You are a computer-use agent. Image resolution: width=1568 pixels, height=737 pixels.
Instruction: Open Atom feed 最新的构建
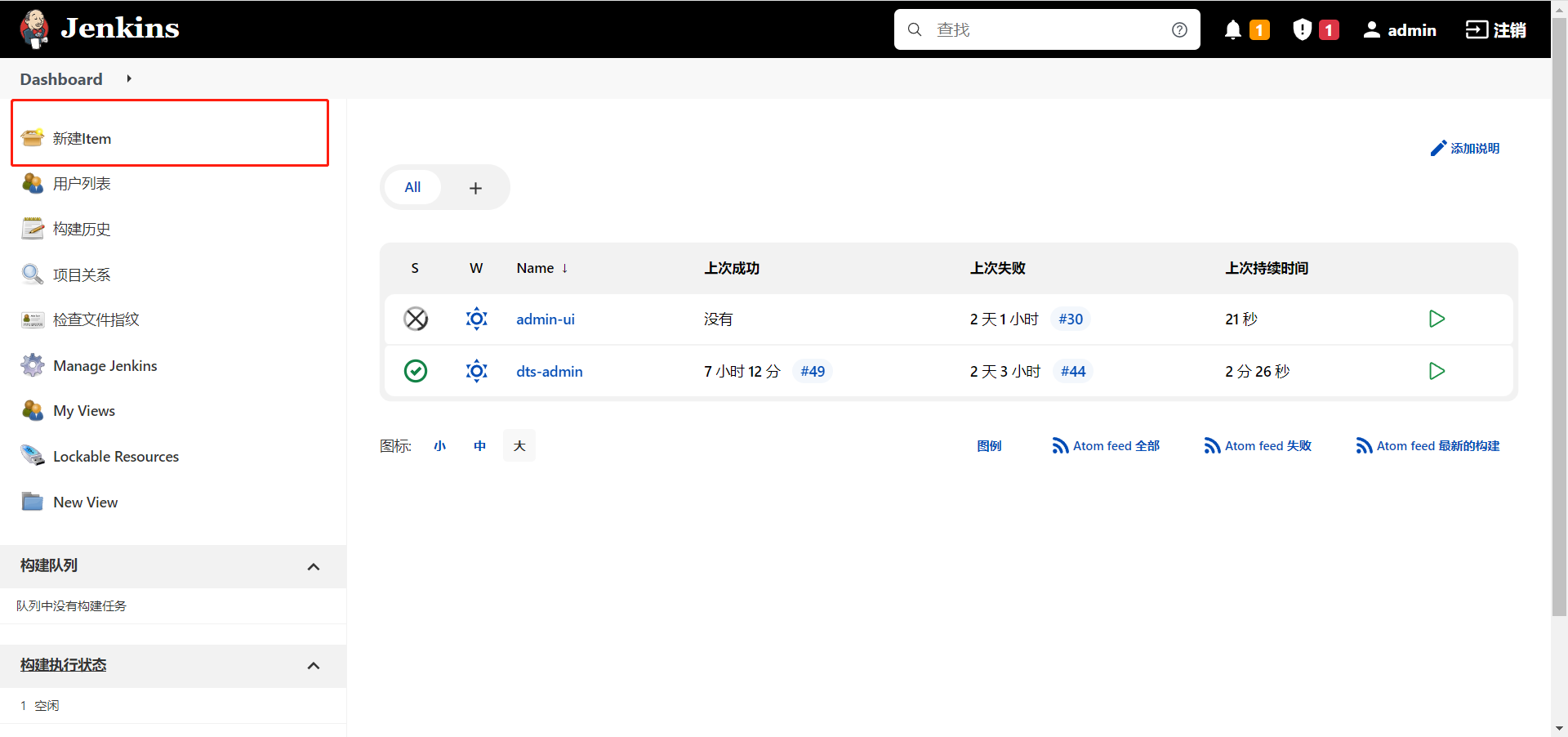1428,446
